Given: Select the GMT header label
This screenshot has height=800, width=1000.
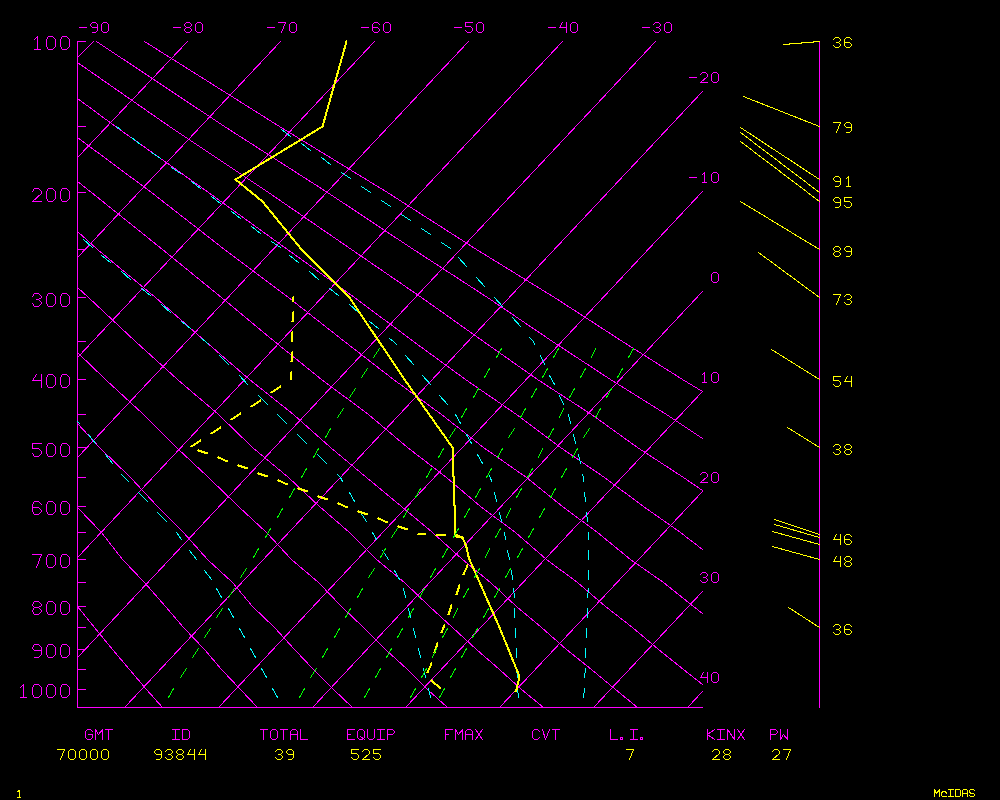Looking at the screenshot, I should click(99, 735).
